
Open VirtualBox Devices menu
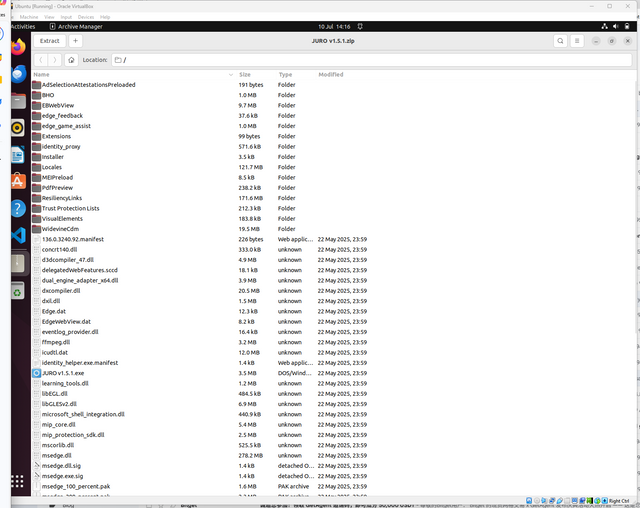(86, 17)
